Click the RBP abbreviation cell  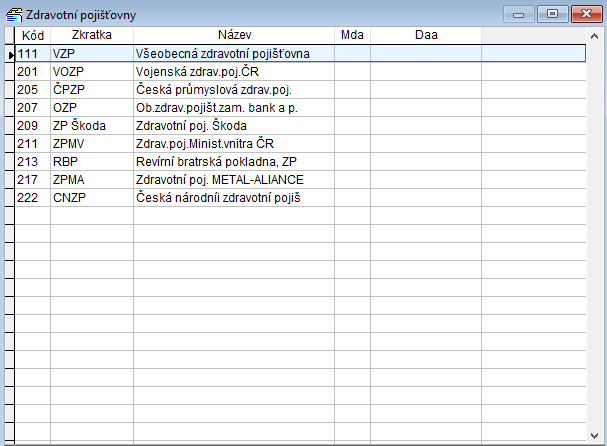tap(92, 162)
